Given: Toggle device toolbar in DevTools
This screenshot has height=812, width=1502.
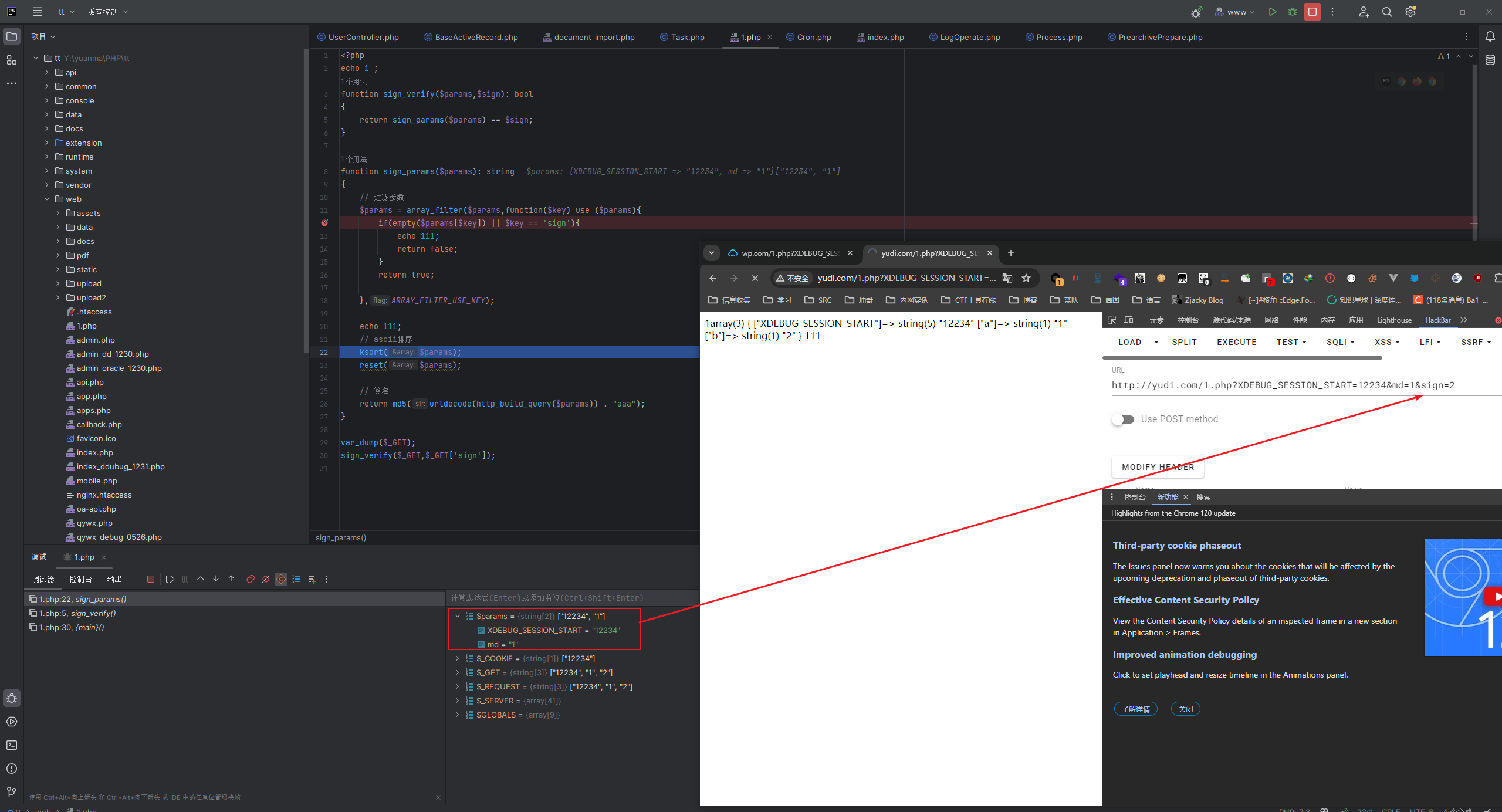Looking at the screenshot, I should 1128,320.
